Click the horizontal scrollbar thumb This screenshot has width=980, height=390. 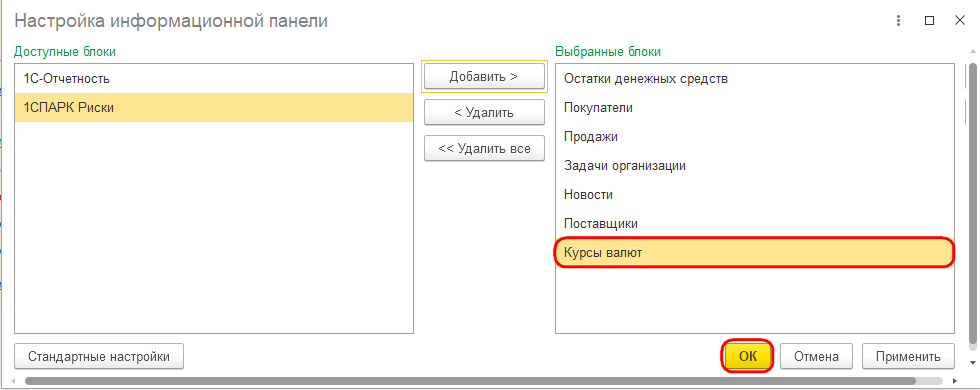tap(470, 380)
